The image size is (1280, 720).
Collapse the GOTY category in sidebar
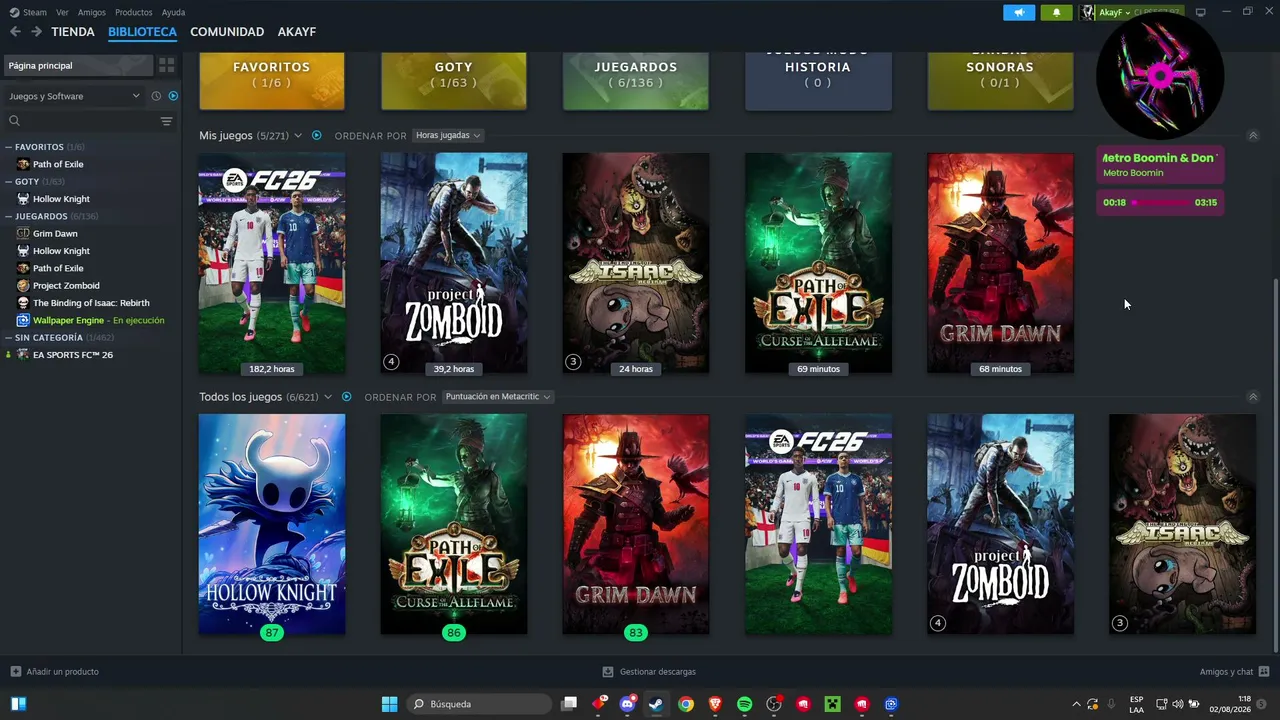(x=9, y=182)
